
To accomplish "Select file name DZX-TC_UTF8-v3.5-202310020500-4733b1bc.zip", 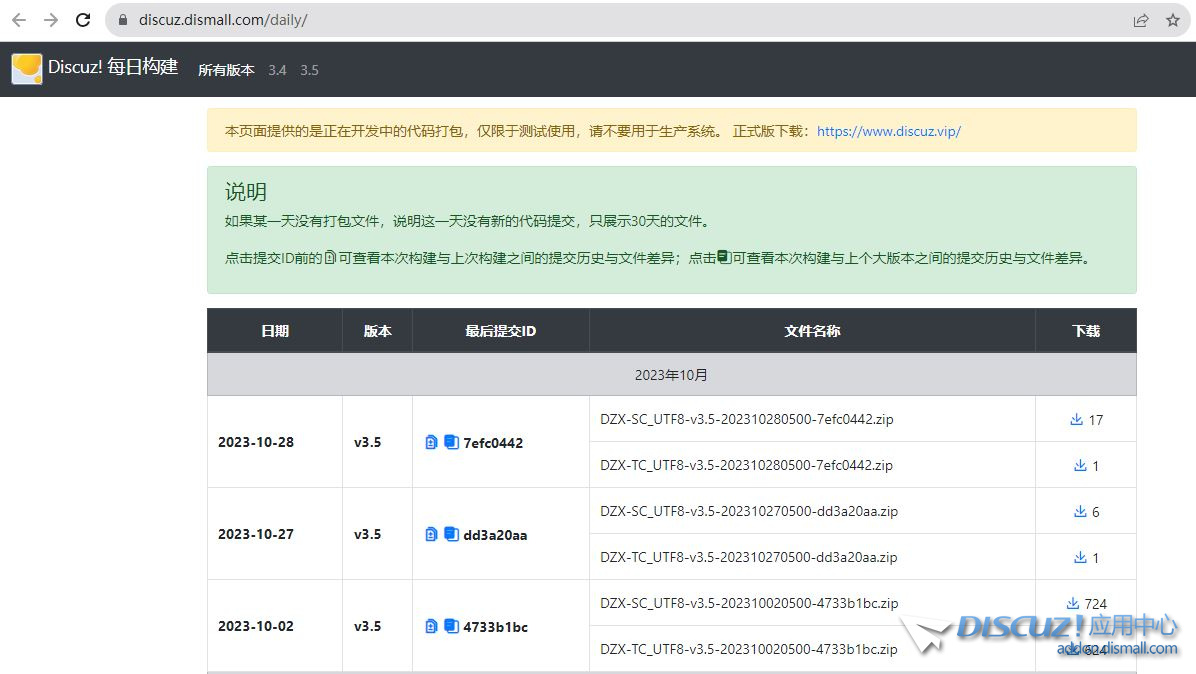I will click(x=749, y=650).
